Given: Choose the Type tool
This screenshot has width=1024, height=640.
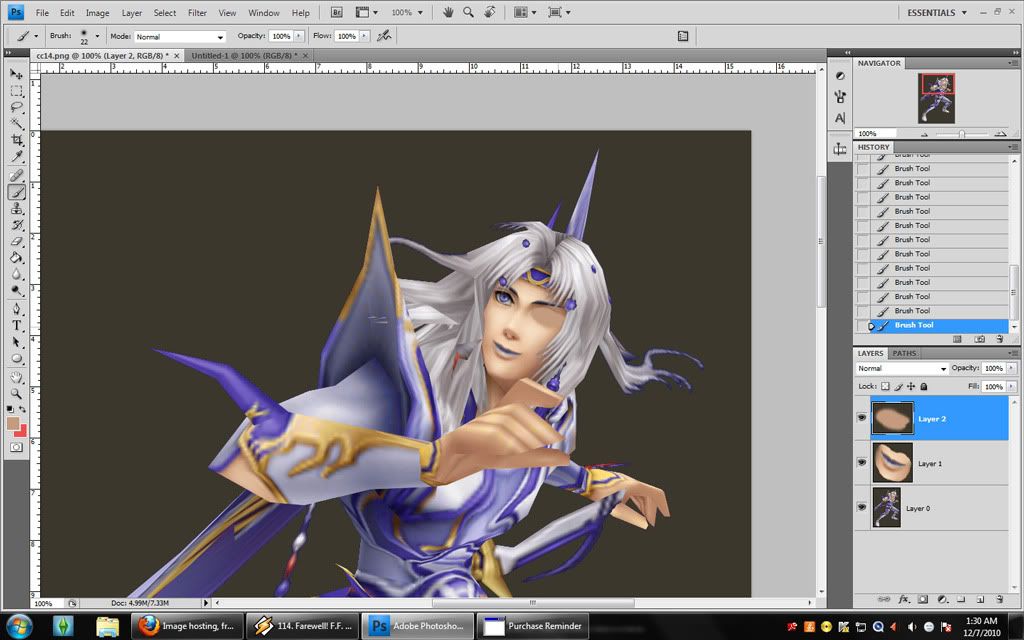Looking at the screenshot, I should [17, 325].
